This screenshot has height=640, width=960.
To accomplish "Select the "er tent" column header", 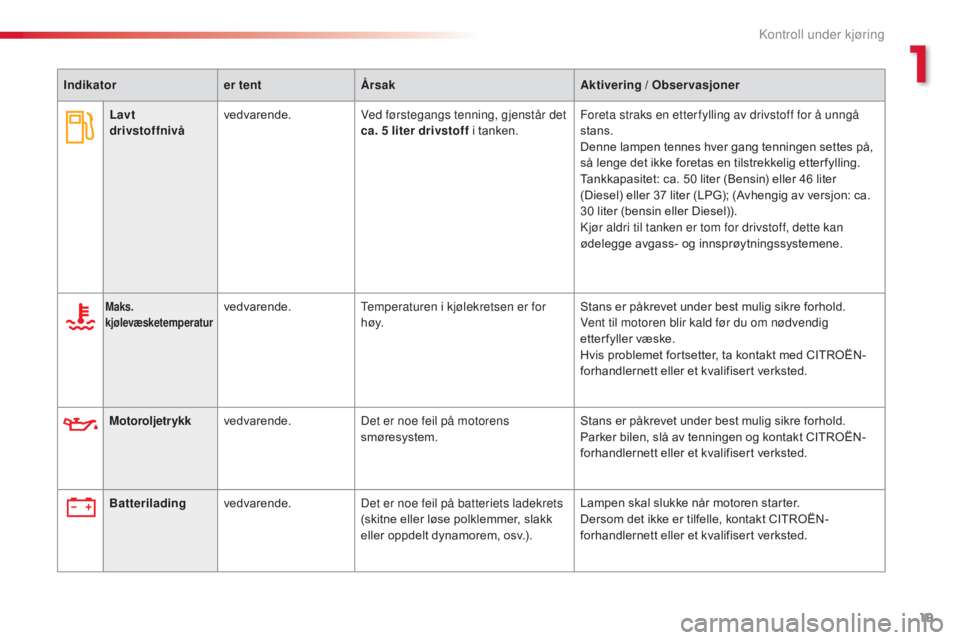I will click(x=242, y=86).
